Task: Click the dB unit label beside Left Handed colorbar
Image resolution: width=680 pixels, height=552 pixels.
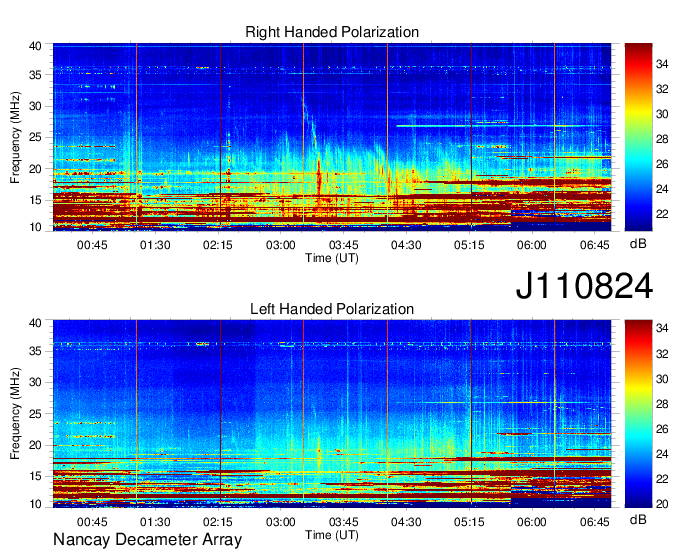Action: 638,519
